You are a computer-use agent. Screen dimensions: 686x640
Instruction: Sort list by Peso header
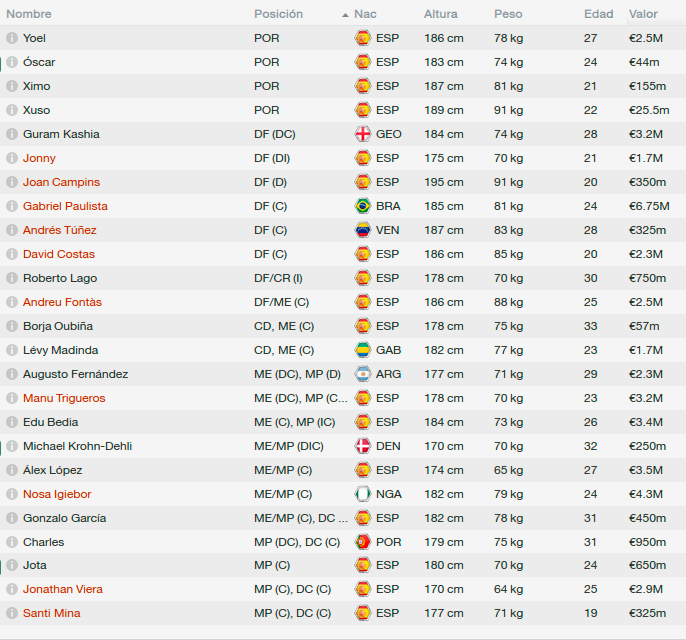[x=508, y=14]
